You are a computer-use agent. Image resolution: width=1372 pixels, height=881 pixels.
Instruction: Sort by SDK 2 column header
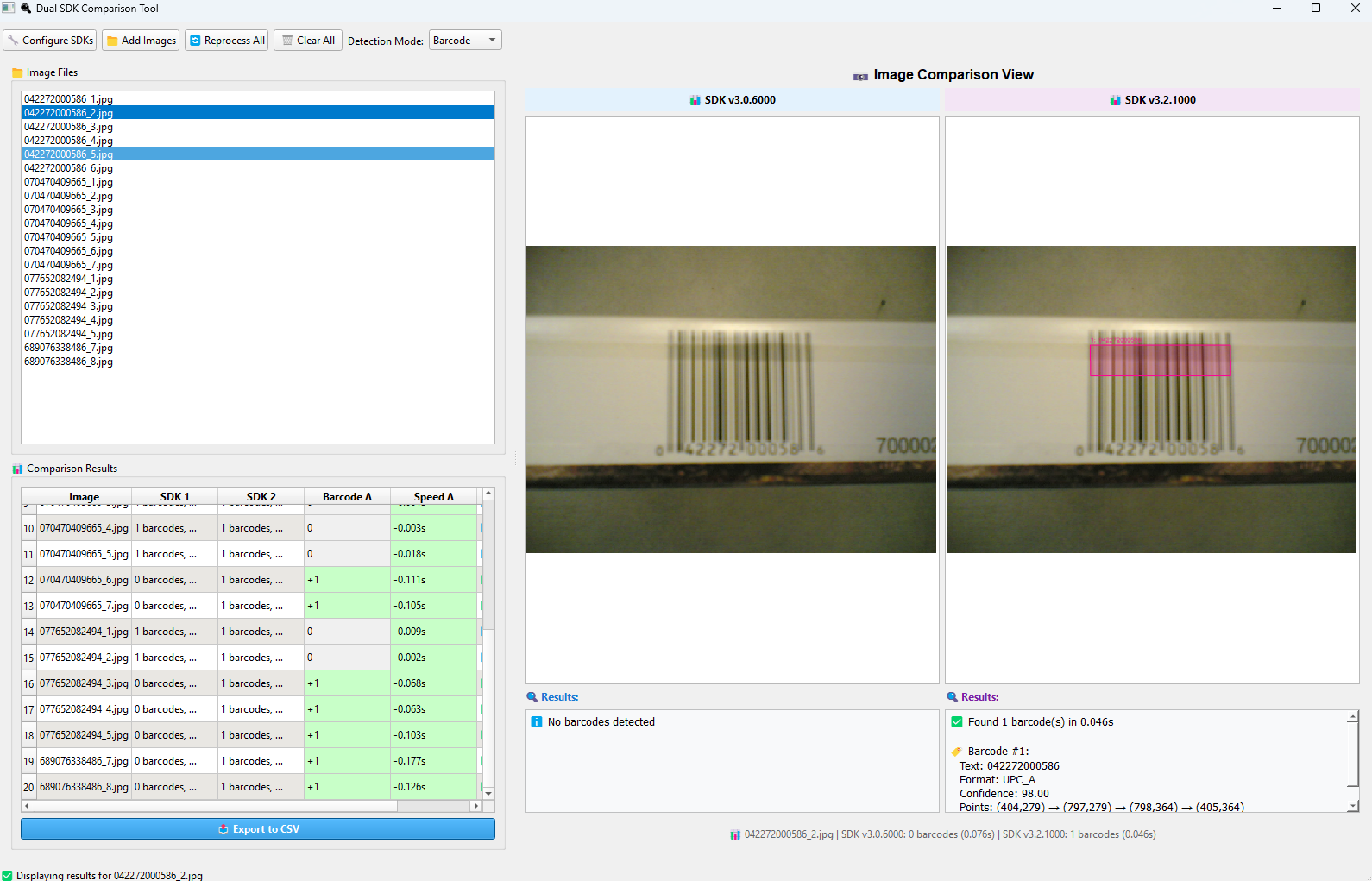click(261, 497)
